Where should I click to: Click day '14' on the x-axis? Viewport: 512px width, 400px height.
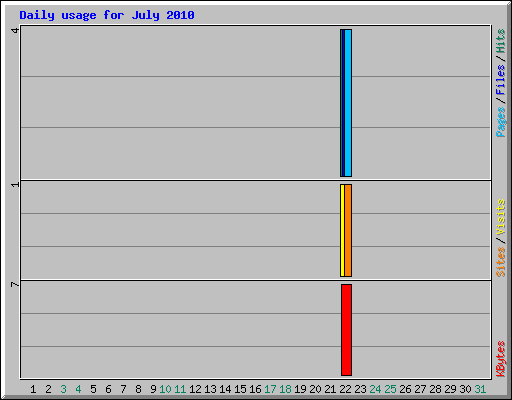(x=225, y=389)
